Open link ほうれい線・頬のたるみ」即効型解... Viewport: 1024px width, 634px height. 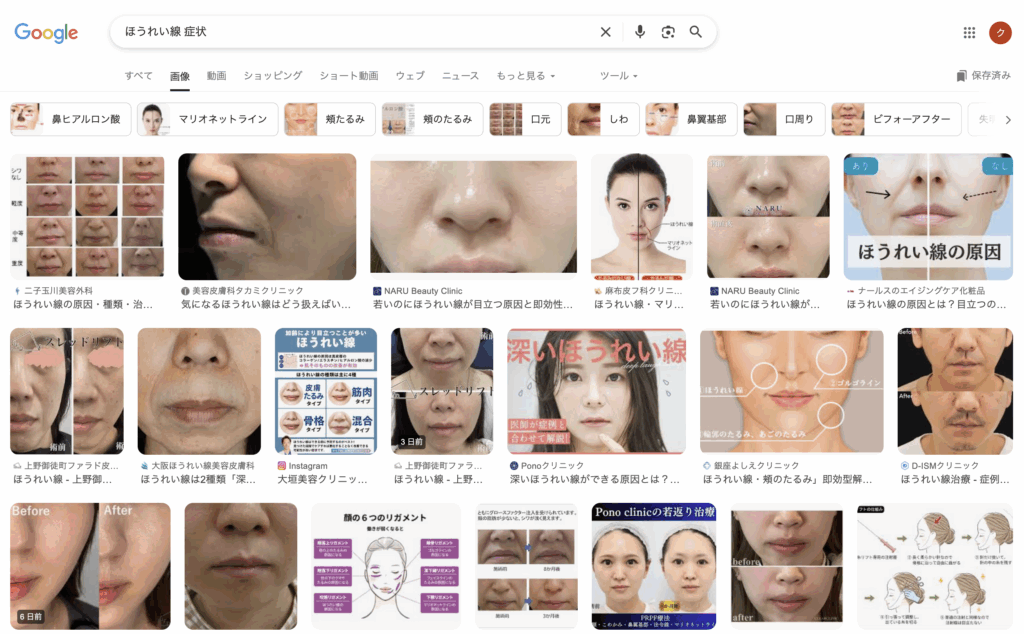pos(787,480)
